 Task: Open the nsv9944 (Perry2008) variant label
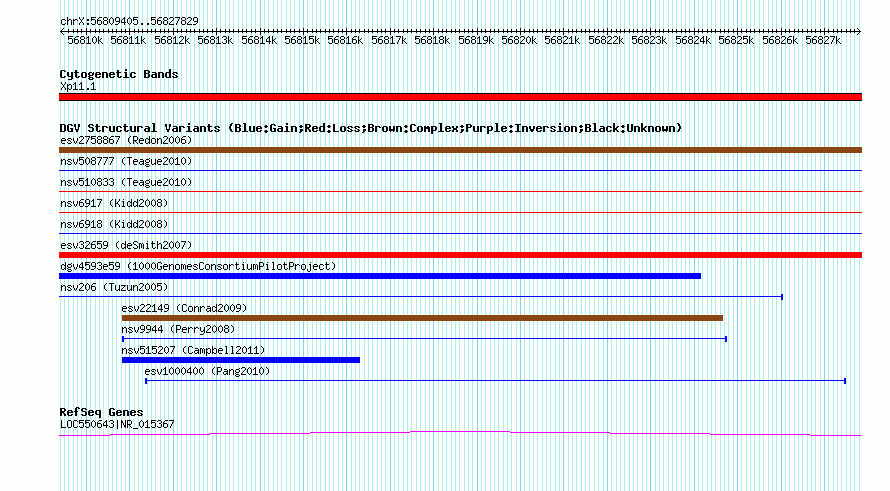coord(178,329)
